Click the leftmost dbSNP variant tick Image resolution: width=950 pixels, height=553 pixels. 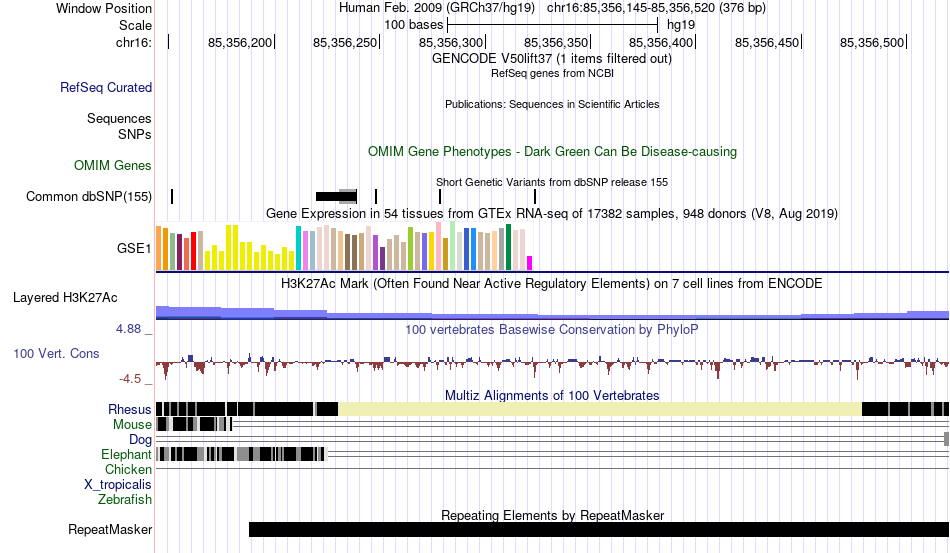click(172, 196)
